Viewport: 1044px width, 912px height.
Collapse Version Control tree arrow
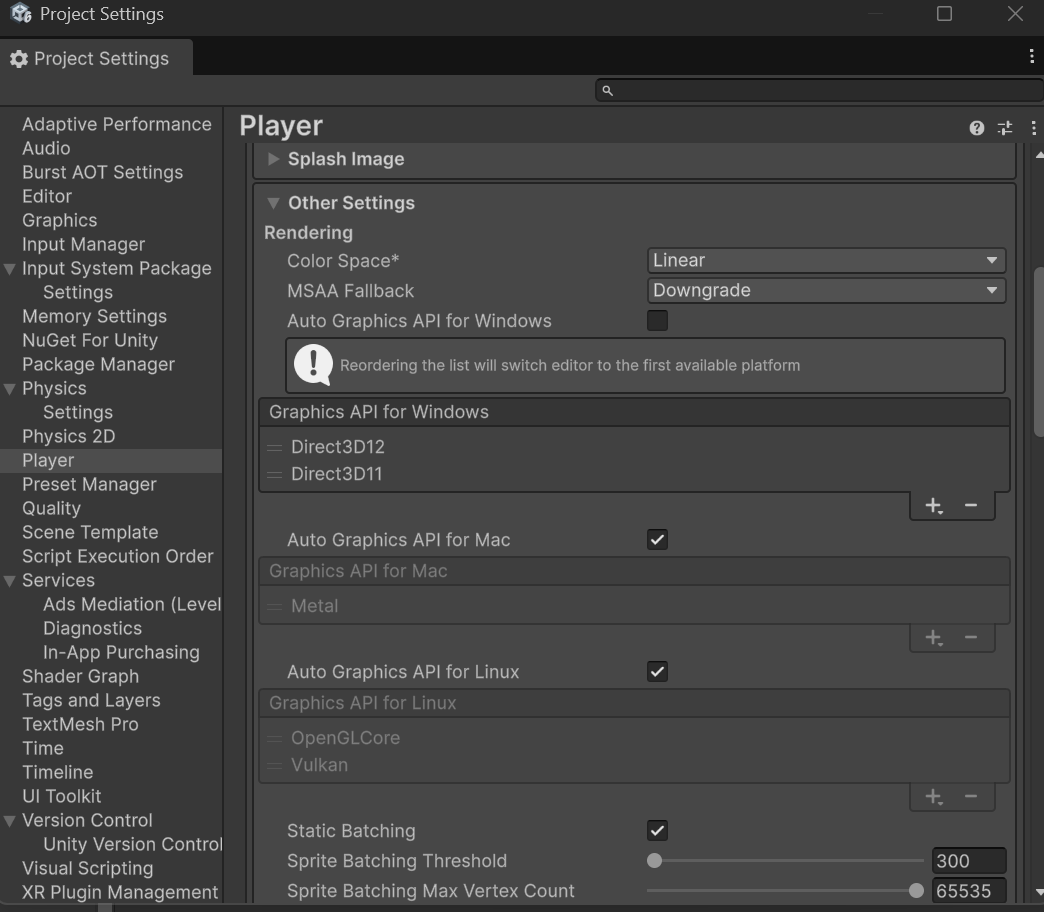coord(10,821)
